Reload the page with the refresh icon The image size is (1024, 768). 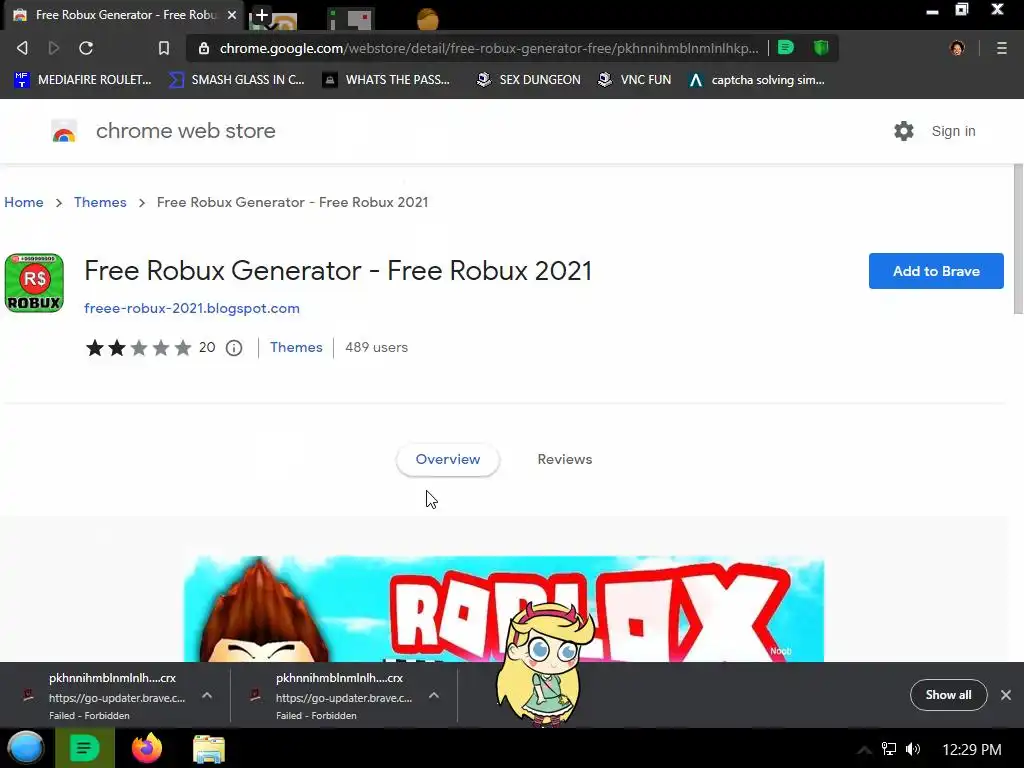tap(86, 48)
